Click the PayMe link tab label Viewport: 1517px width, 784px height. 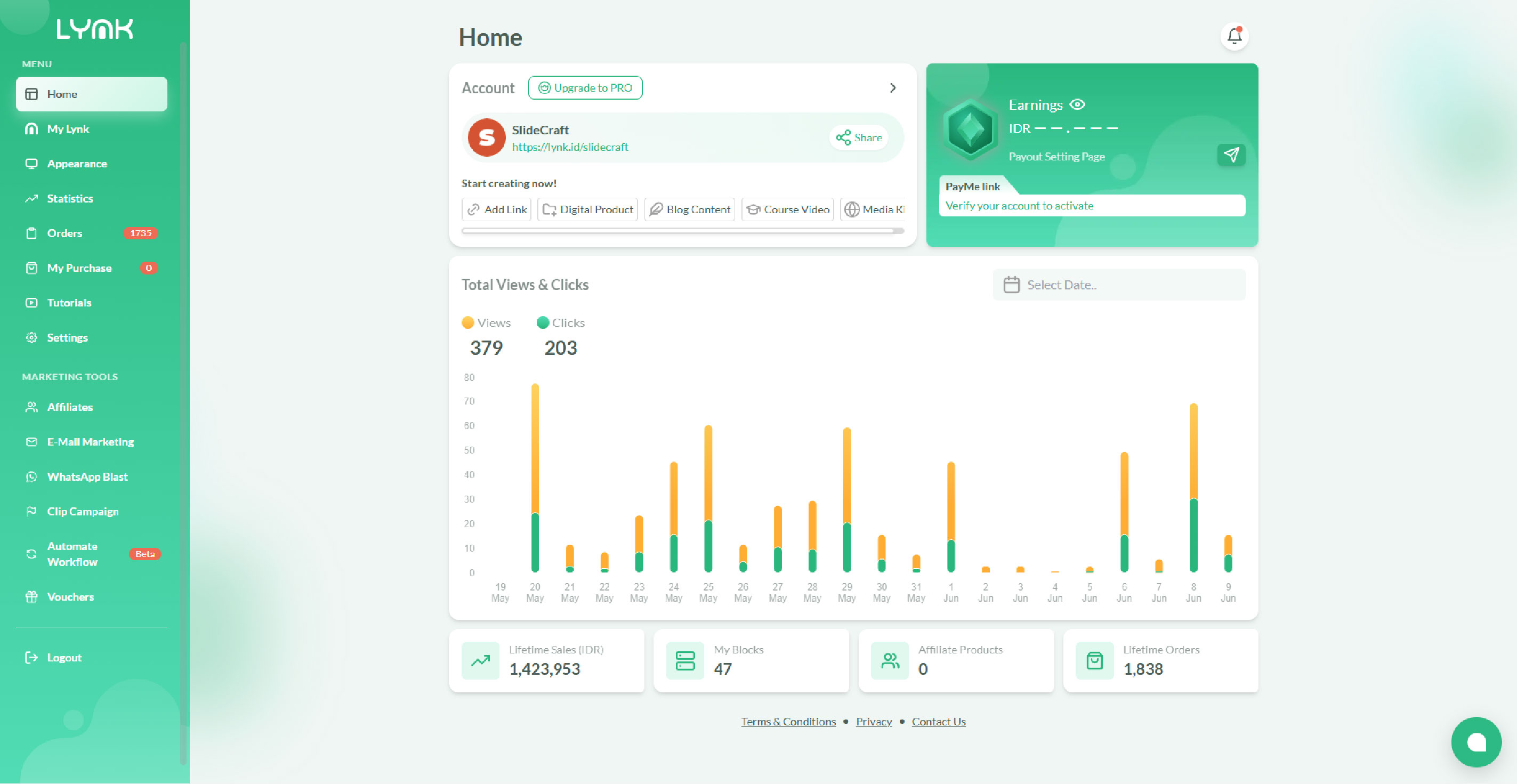click(972, 187)
